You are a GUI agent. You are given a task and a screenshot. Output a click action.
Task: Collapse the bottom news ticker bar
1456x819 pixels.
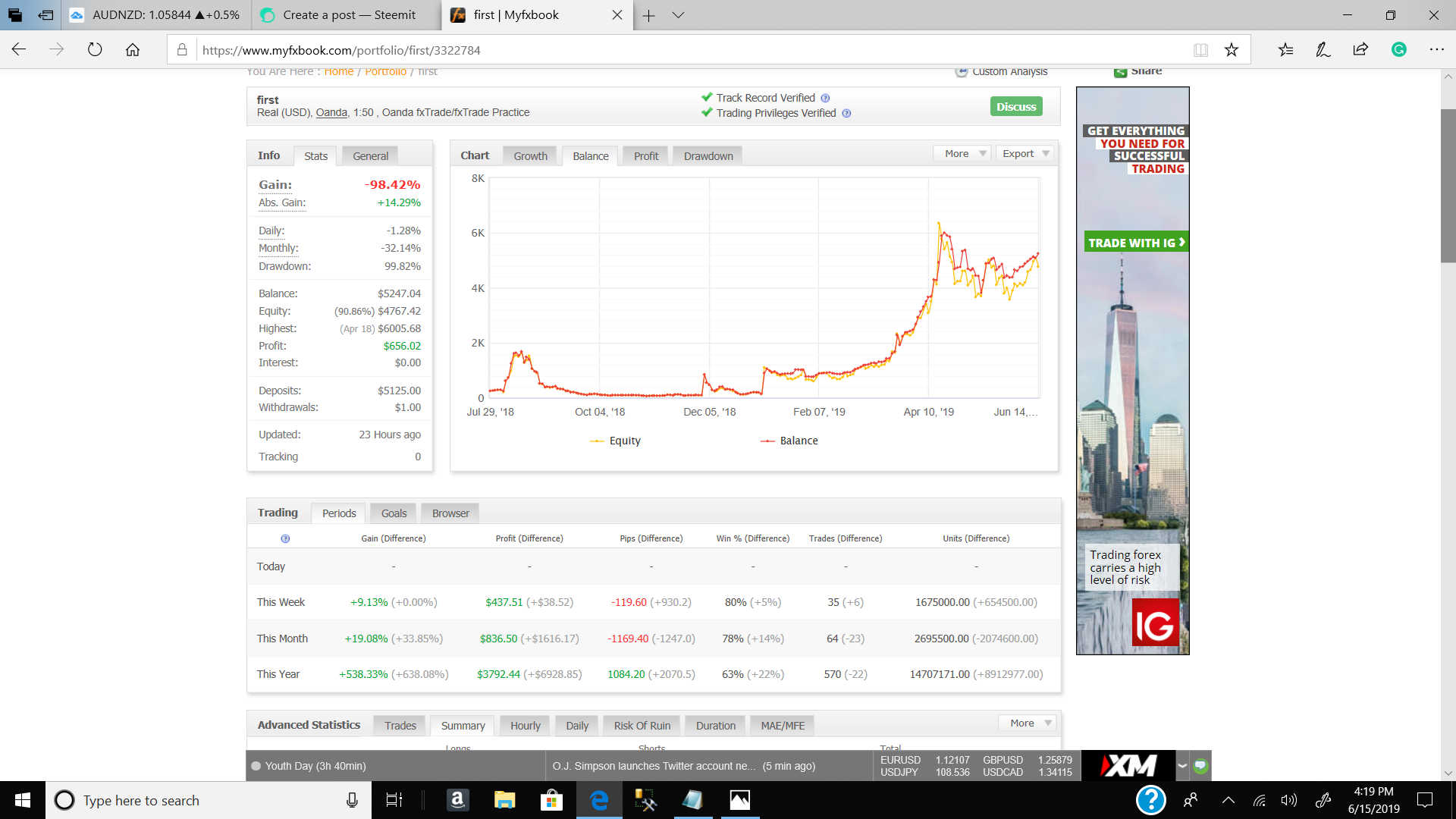click(1182, 765)
